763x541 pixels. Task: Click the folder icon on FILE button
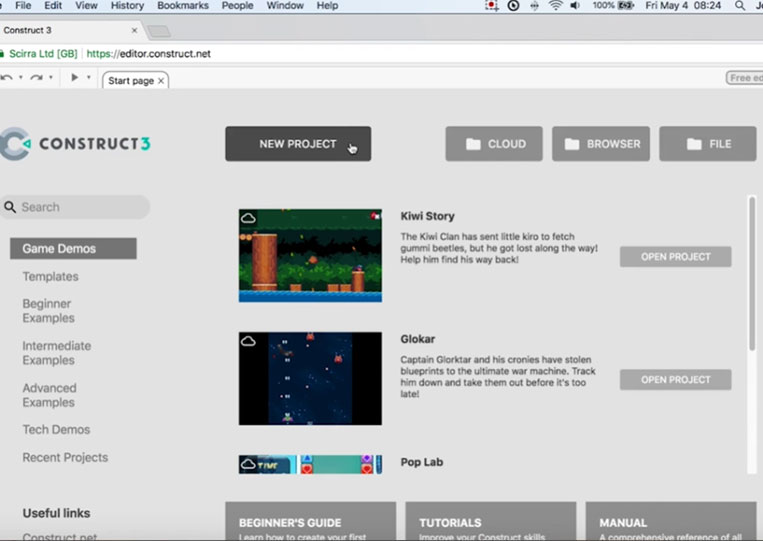tap(694, 144)
